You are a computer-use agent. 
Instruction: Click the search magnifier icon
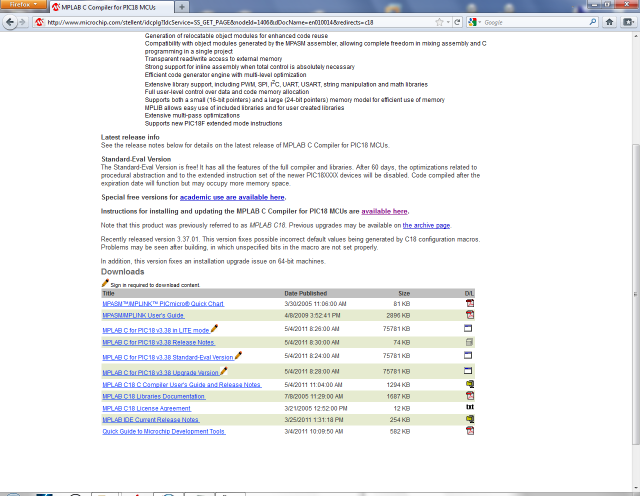[593, 22]
